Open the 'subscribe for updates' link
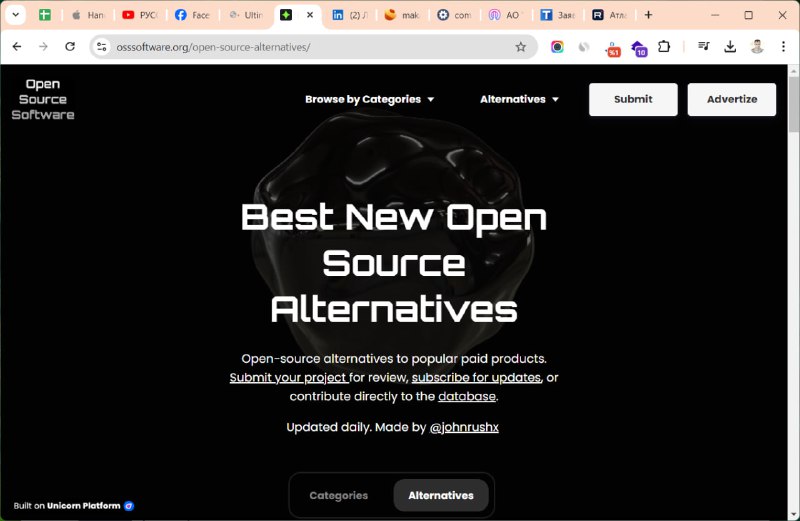This screenshot has height=521, width=800. (476, 378)
